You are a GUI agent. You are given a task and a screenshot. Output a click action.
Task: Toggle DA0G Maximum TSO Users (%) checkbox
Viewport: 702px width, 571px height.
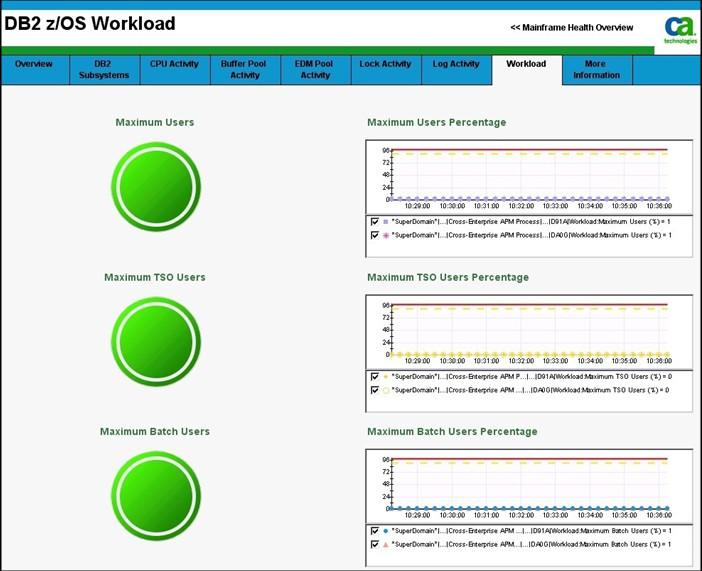point(375,390)
